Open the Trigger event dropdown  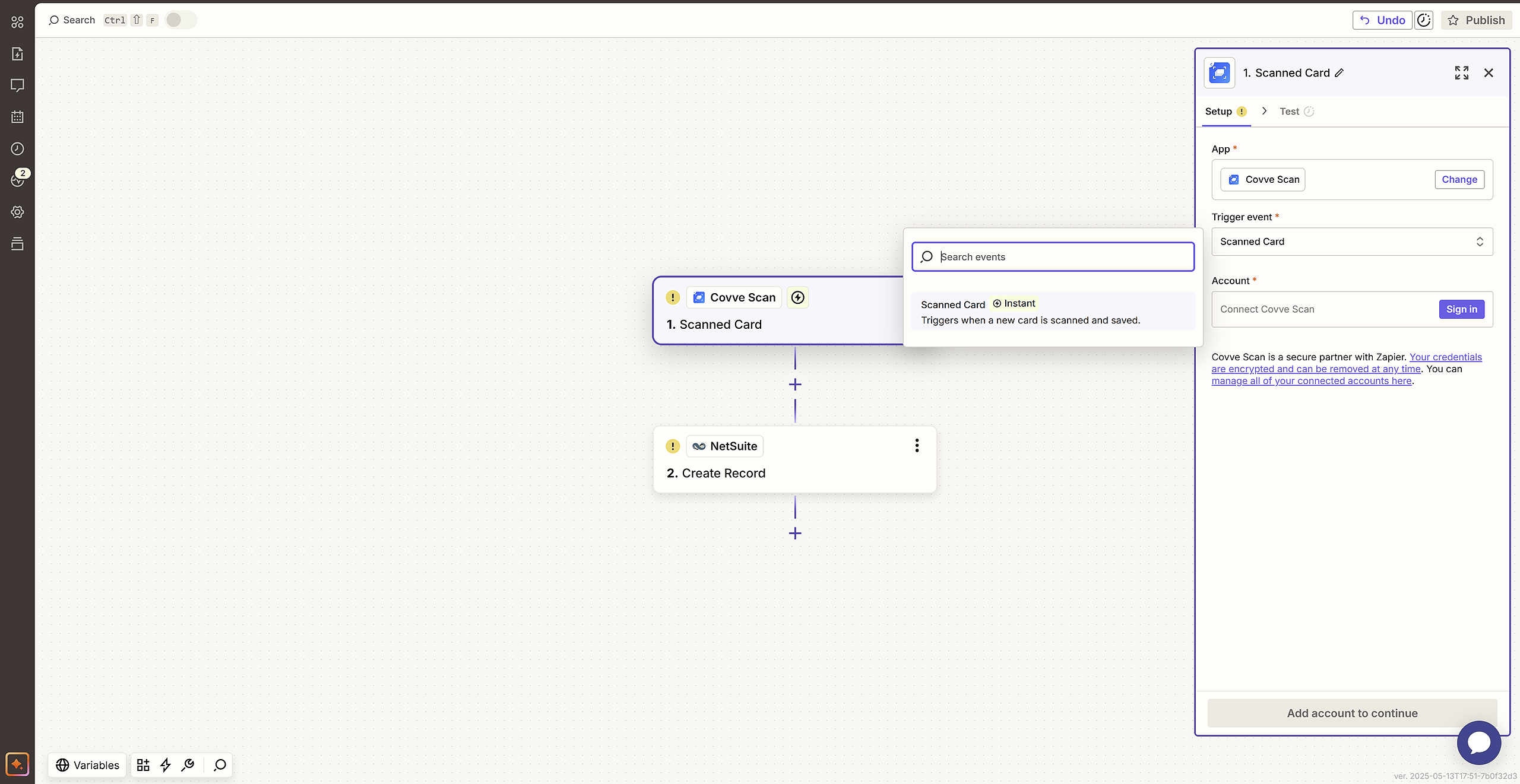click(1351, 242)
